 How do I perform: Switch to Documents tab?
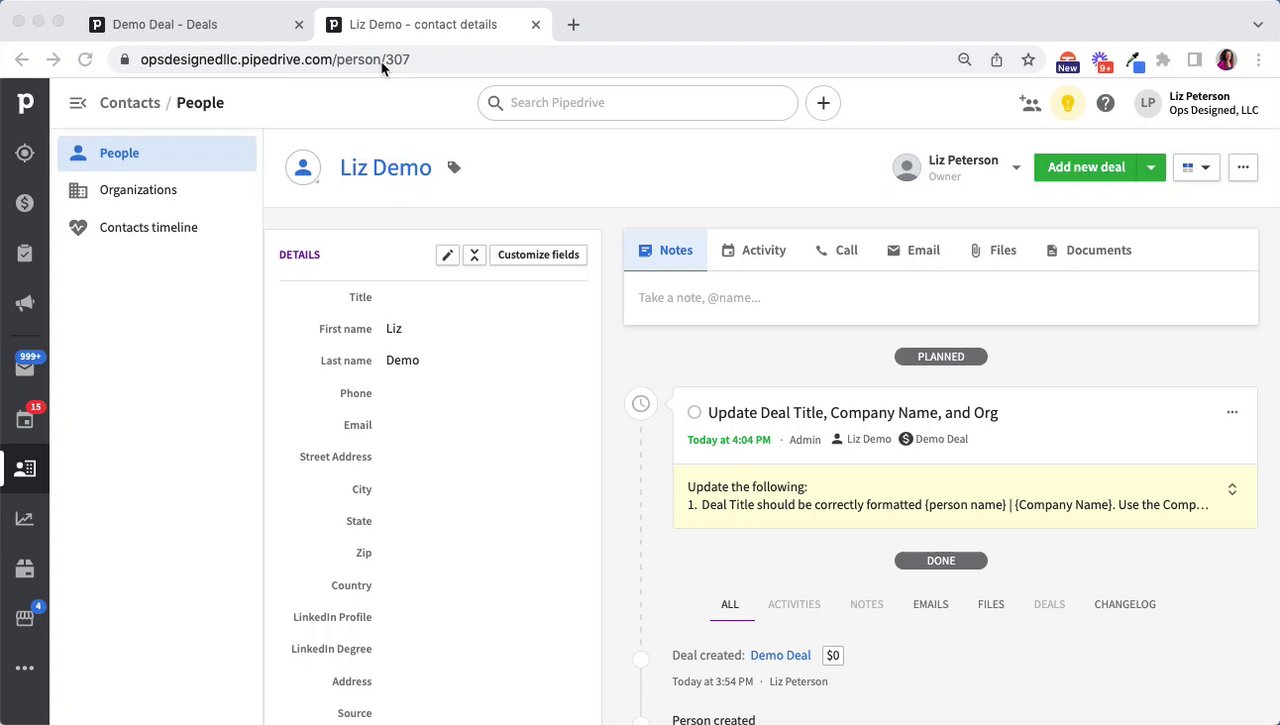1088,250
